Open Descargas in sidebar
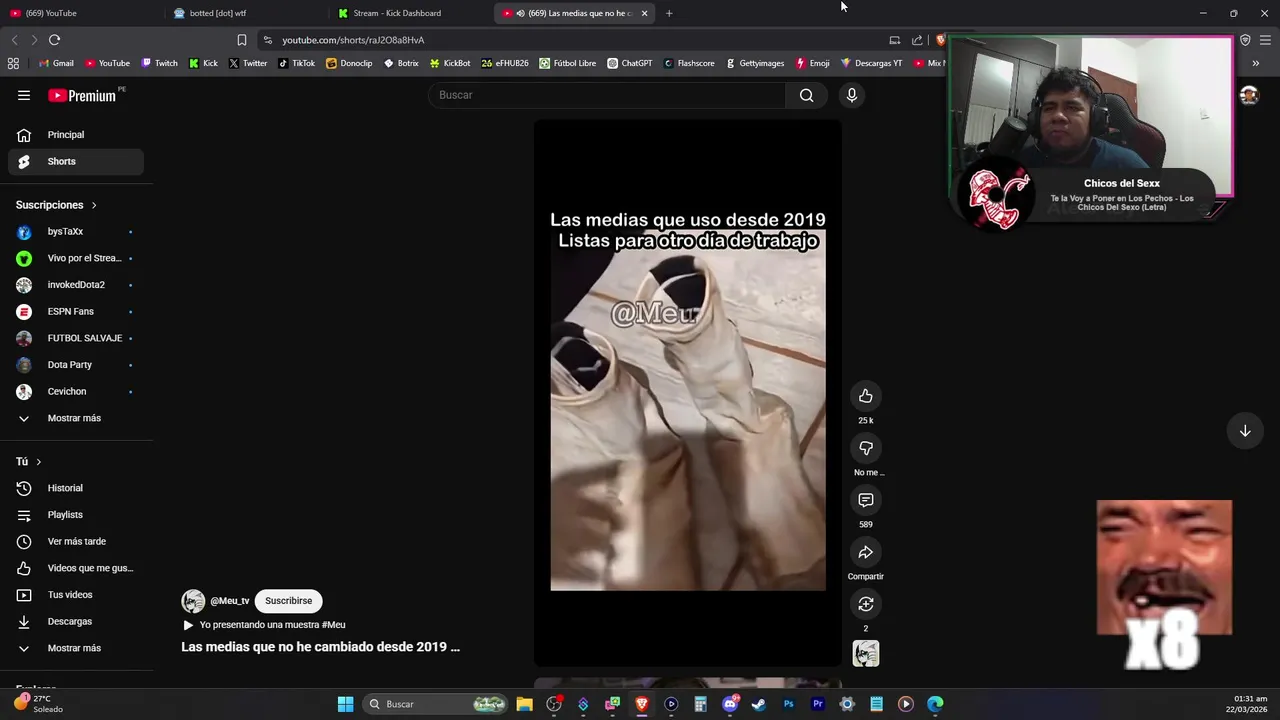 tap(76, 621)
